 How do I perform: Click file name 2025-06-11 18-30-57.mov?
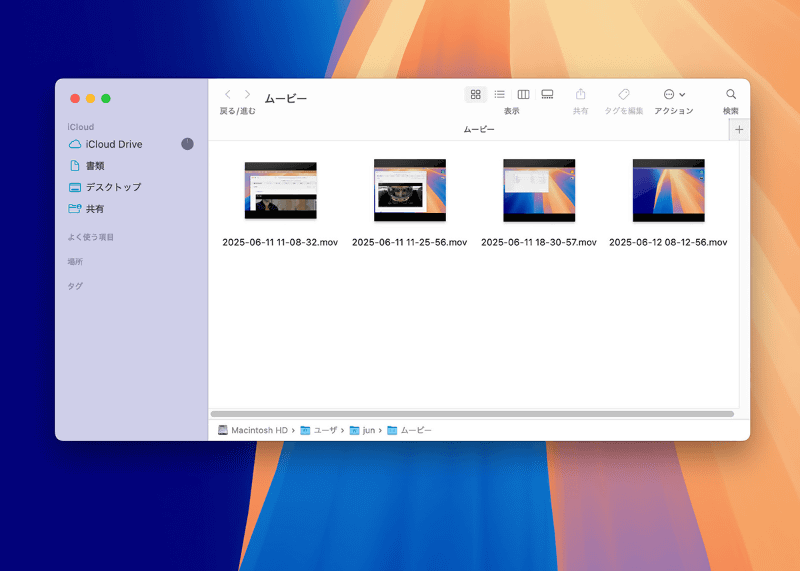(539, 242)
